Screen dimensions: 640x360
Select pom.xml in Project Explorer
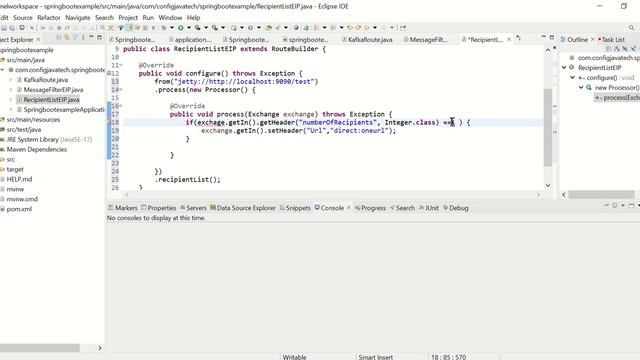point(19,209)
